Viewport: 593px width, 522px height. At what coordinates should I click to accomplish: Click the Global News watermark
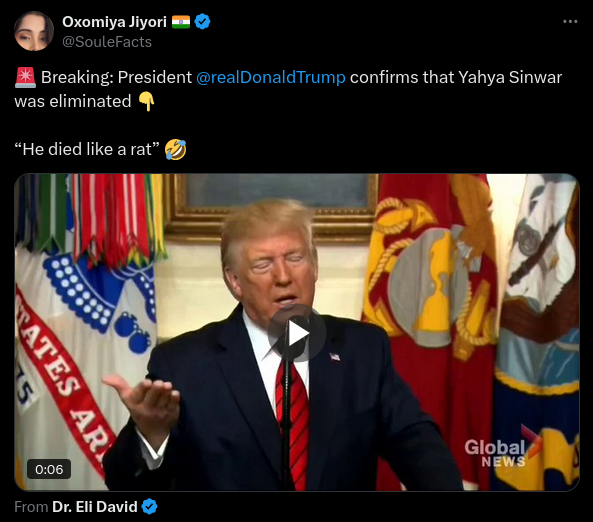501,450
